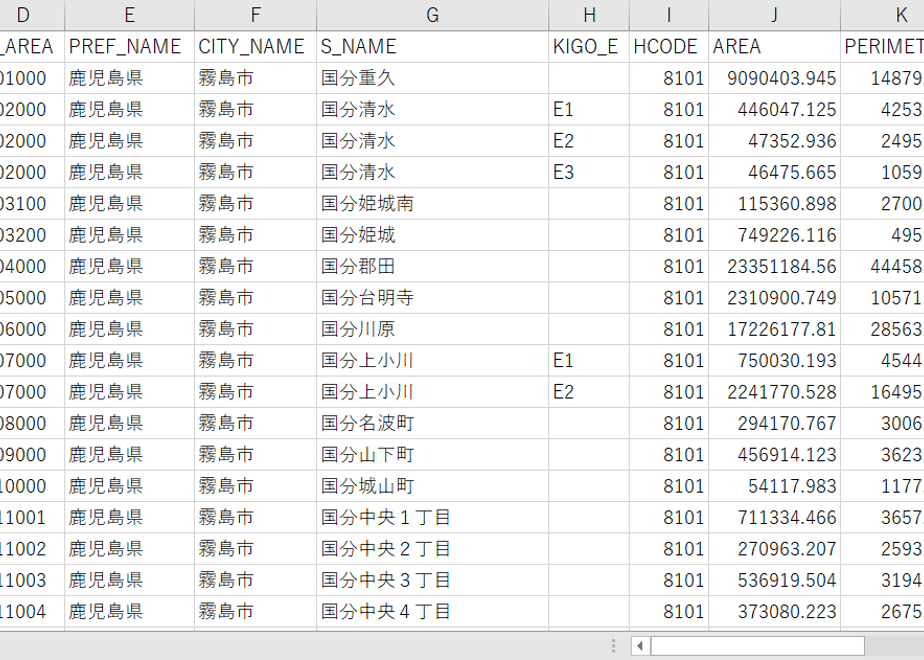Select the cell with area 9090403.945
Screen dimensions: 924x660
pos(774,78)
